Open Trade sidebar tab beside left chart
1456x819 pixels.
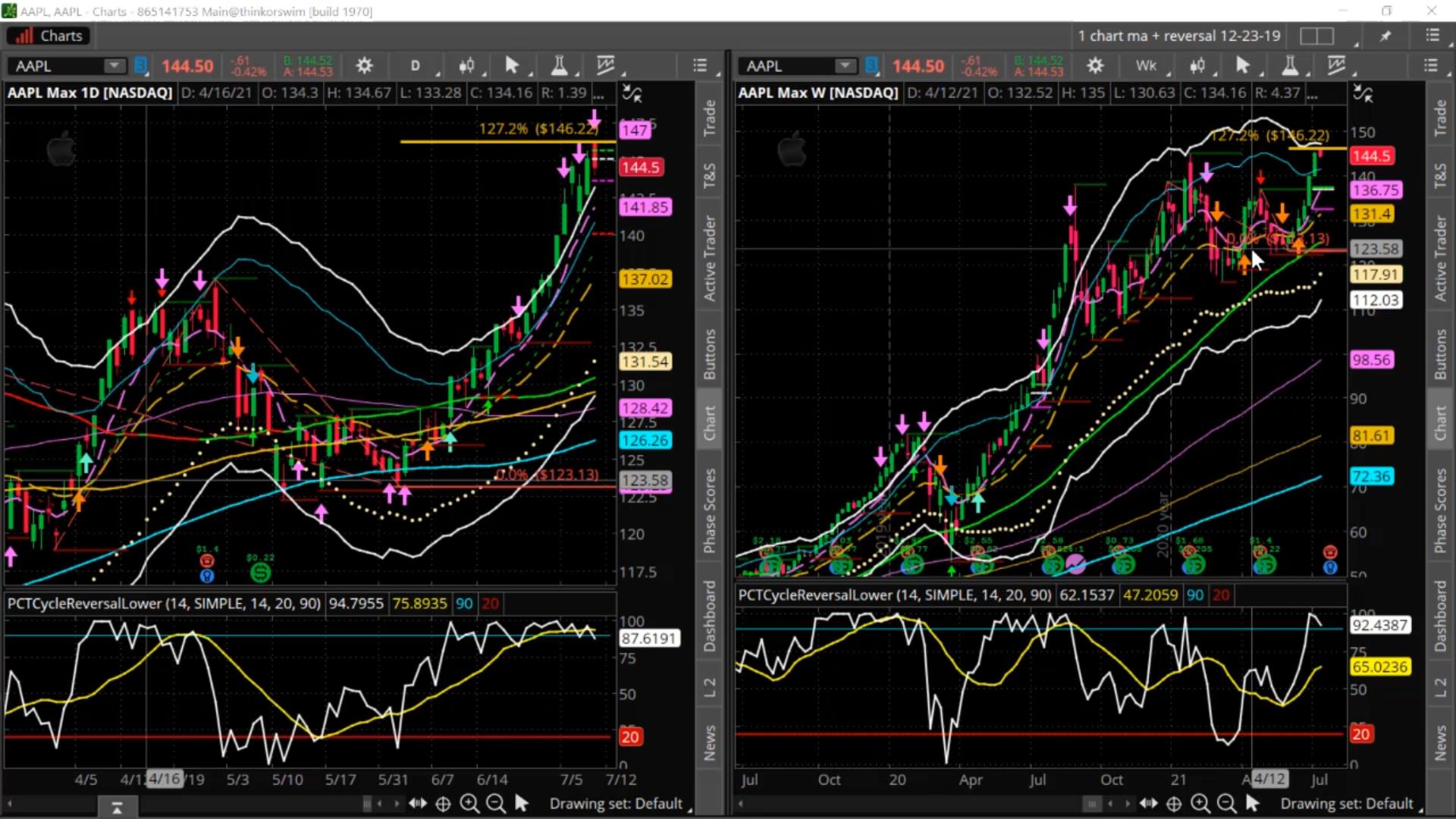709,118
